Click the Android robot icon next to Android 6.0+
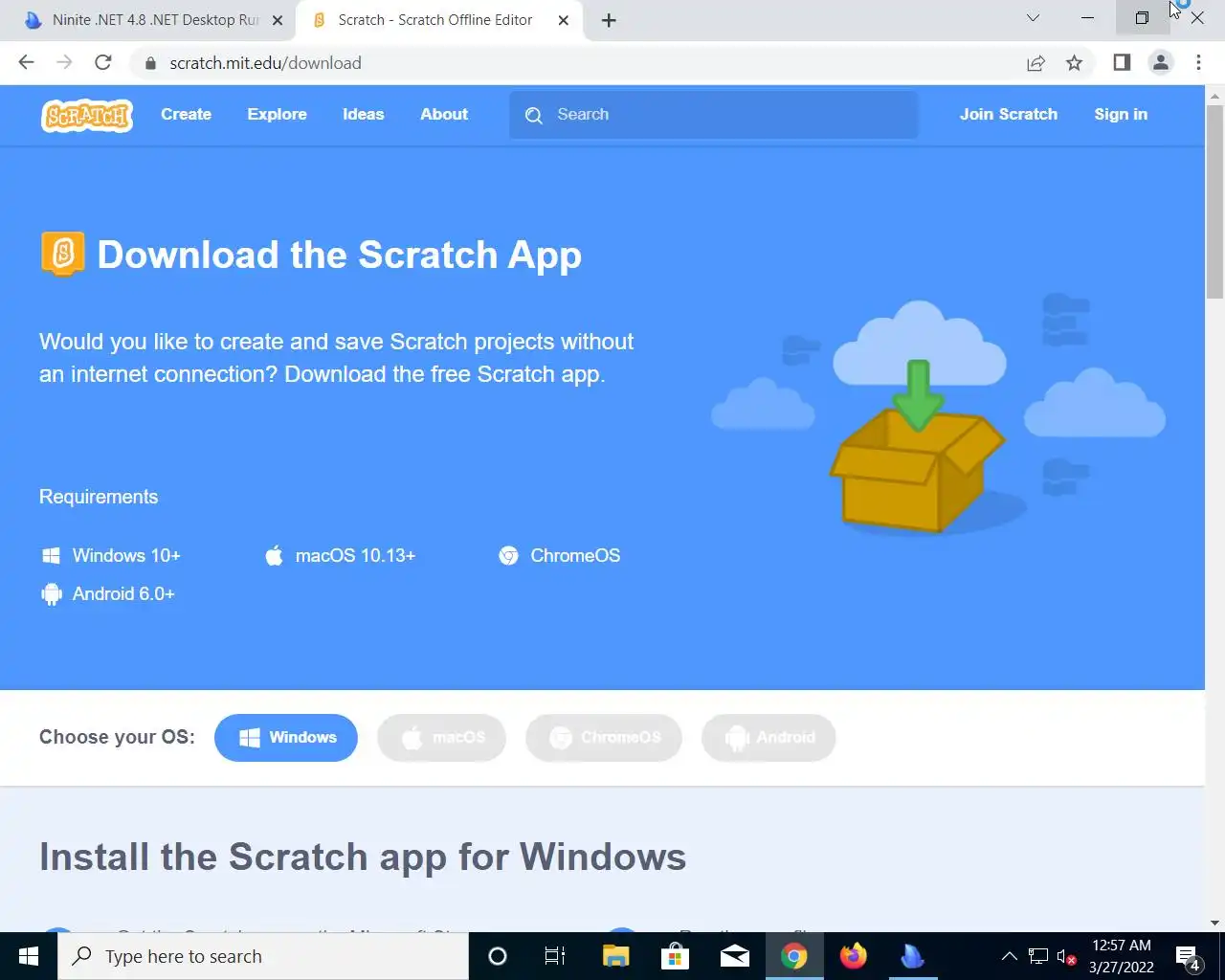The image size is (1225, 980). pyautogui.click(x=52, y=594)
